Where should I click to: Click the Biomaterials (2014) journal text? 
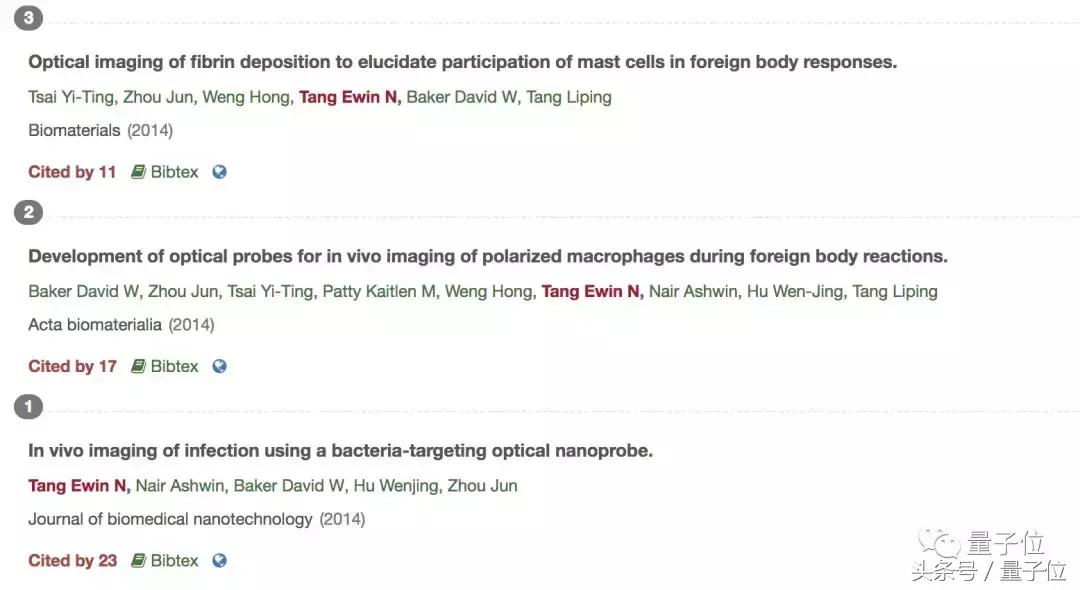coord(101,130)
